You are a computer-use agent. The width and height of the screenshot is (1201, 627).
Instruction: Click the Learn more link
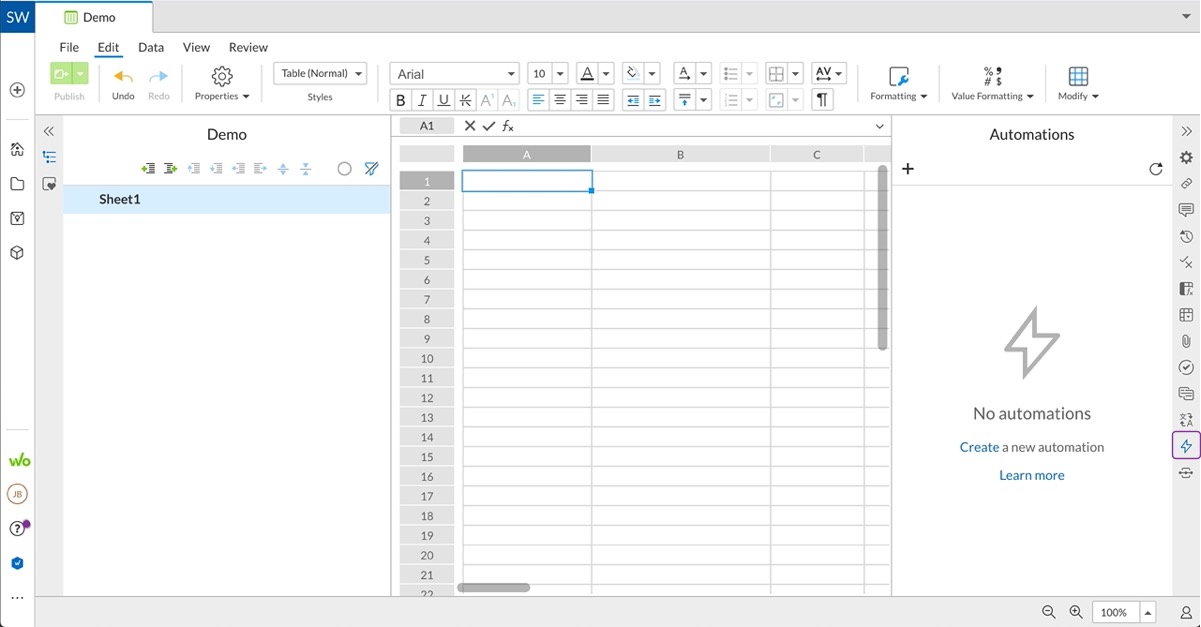(x=1032, y=475)
